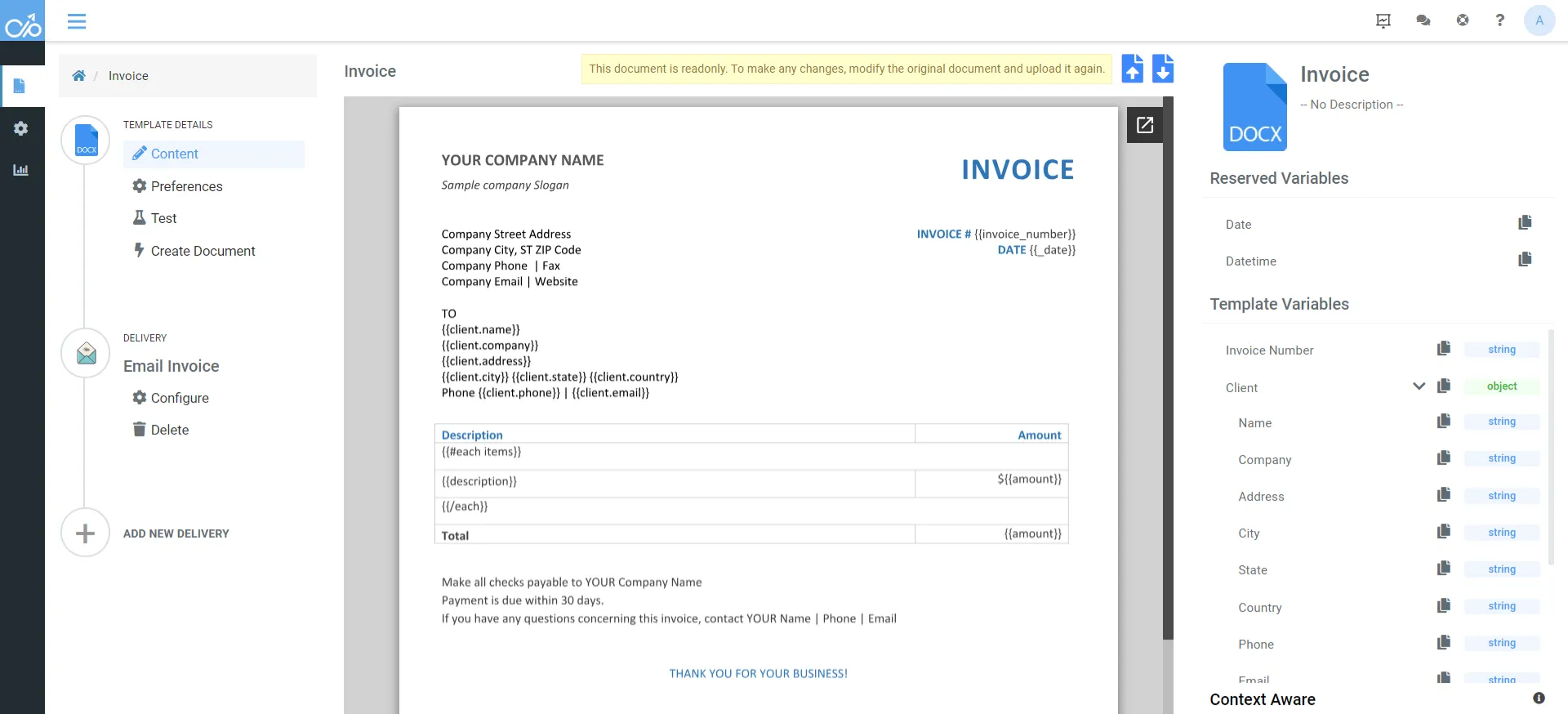The height and width of the screenshot is (714, 1568).
Task: Open analytics chart icon in sidebar
Action: 21,170
